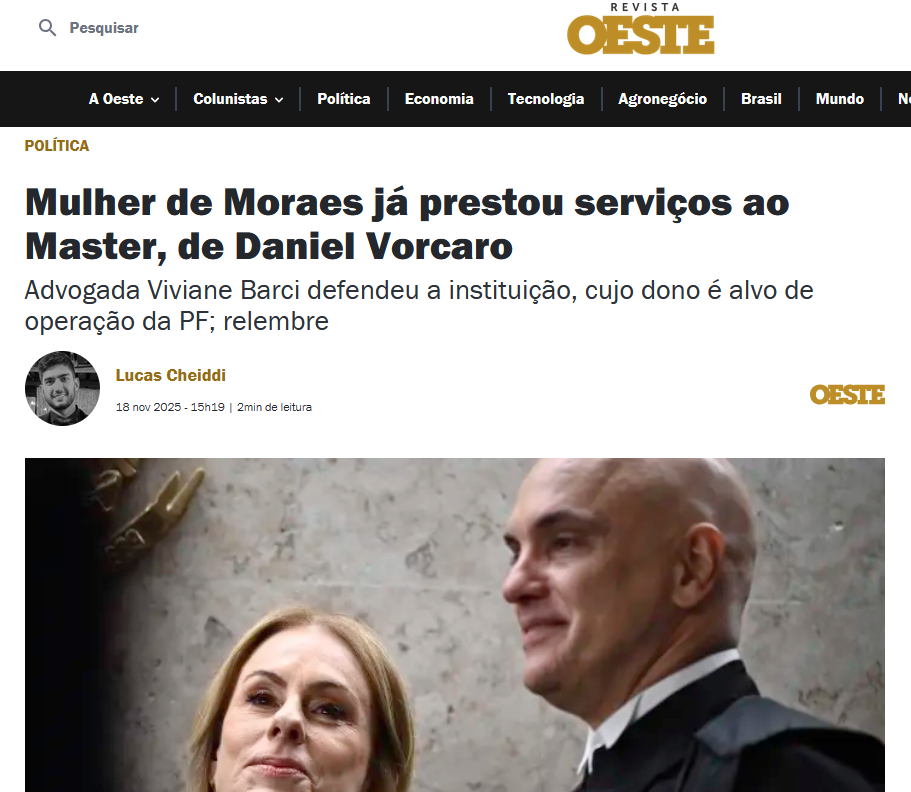Open the Revista Oeste header logo
The height and width of the screenshot is (792, 911).
(640, 29)
